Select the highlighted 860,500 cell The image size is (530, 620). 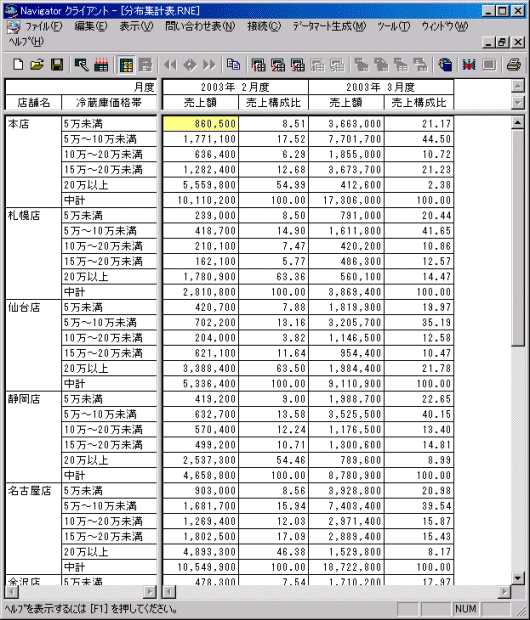pyautogui.click(x=200, y=124)
